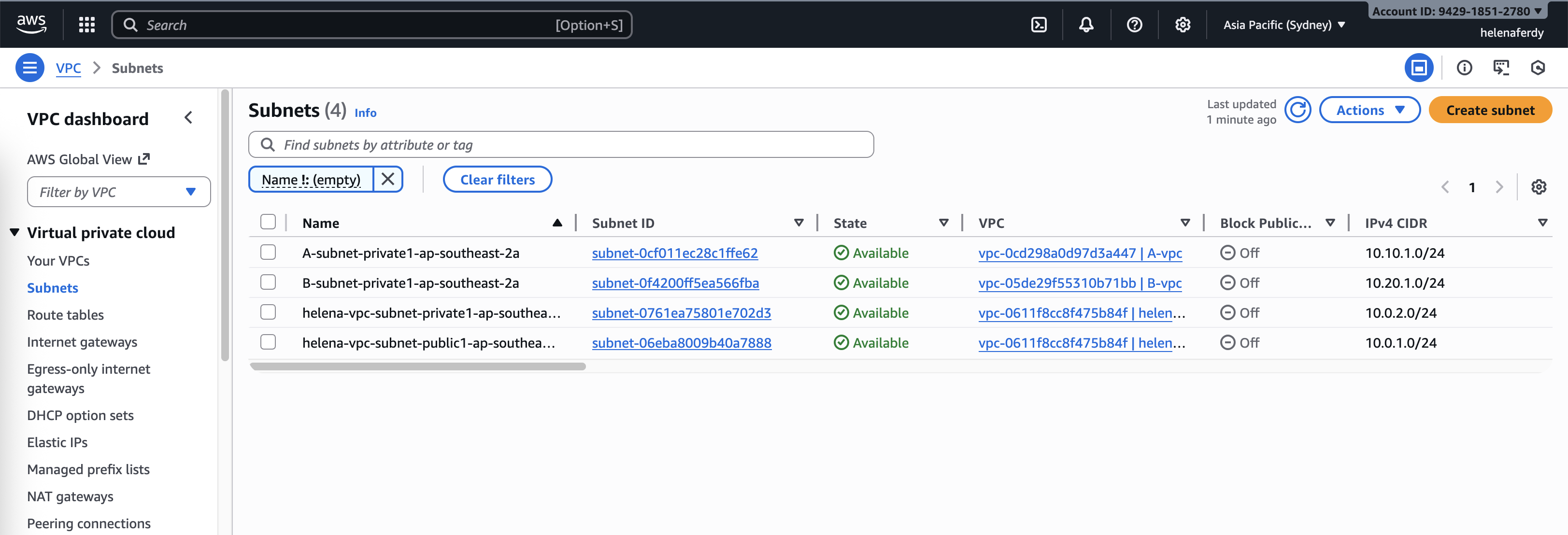1568x535 pixels.
Task: Select the A-subnet-private1 row checkbox
Action: 268,253
